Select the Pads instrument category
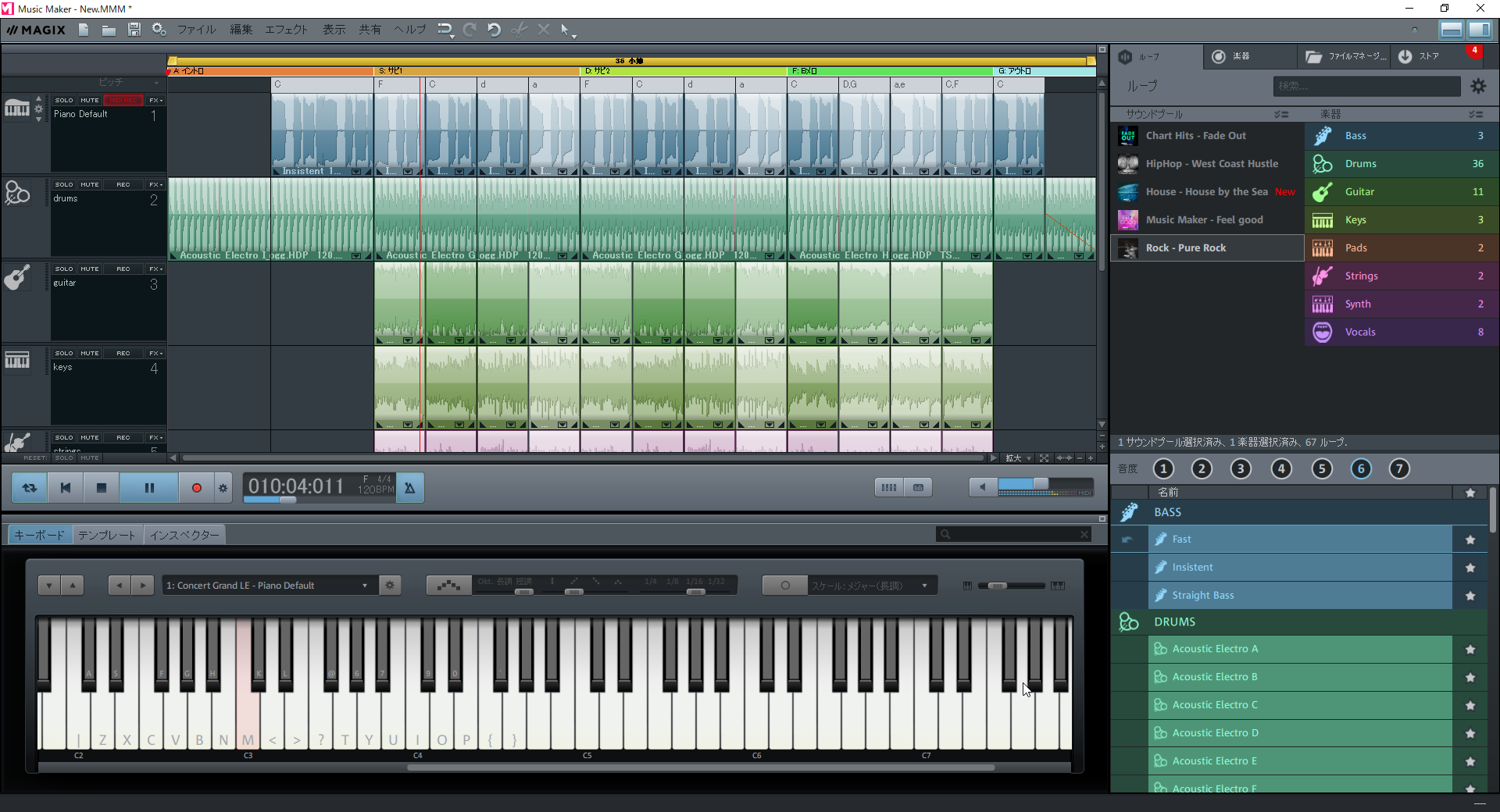Viewport: 1500px width, 812px height. (x=1402, y=248)
